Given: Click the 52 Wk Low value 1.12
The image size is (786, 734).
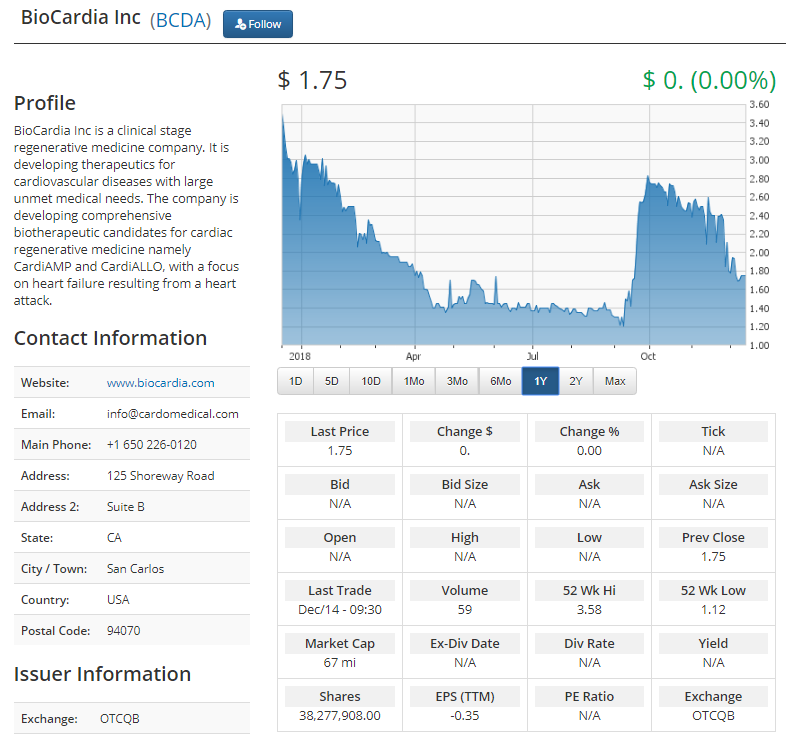Looking at the screenshot, I should tap(713, 610).
